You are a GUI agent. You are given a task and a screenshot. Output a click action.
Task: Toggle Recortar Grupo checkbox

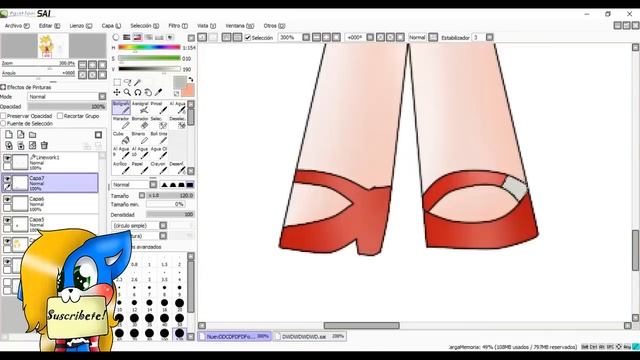[x=60, y=116]
